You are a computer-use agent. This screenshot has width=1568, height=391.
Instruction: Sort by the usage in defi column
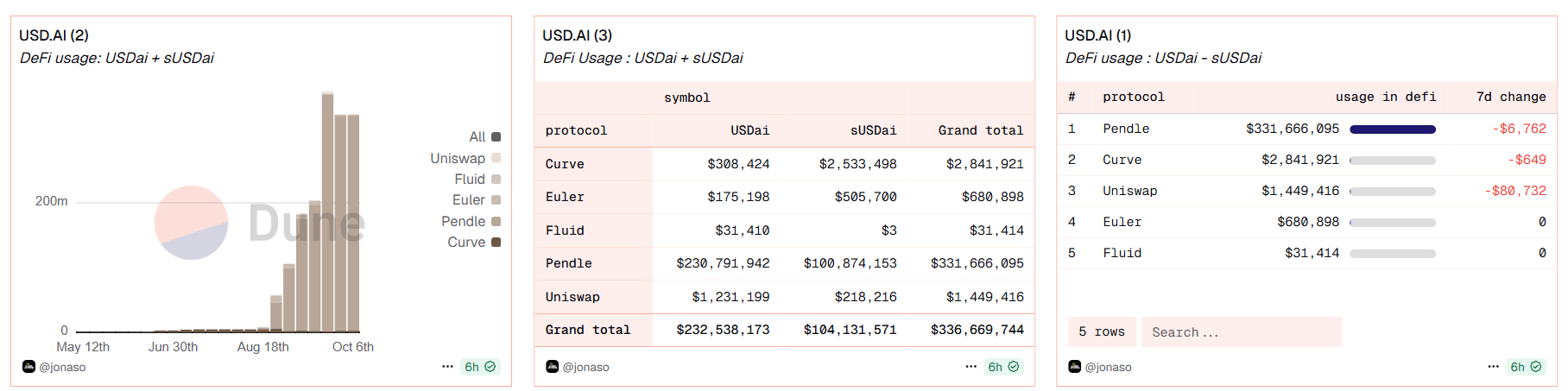pos(1385,97)
